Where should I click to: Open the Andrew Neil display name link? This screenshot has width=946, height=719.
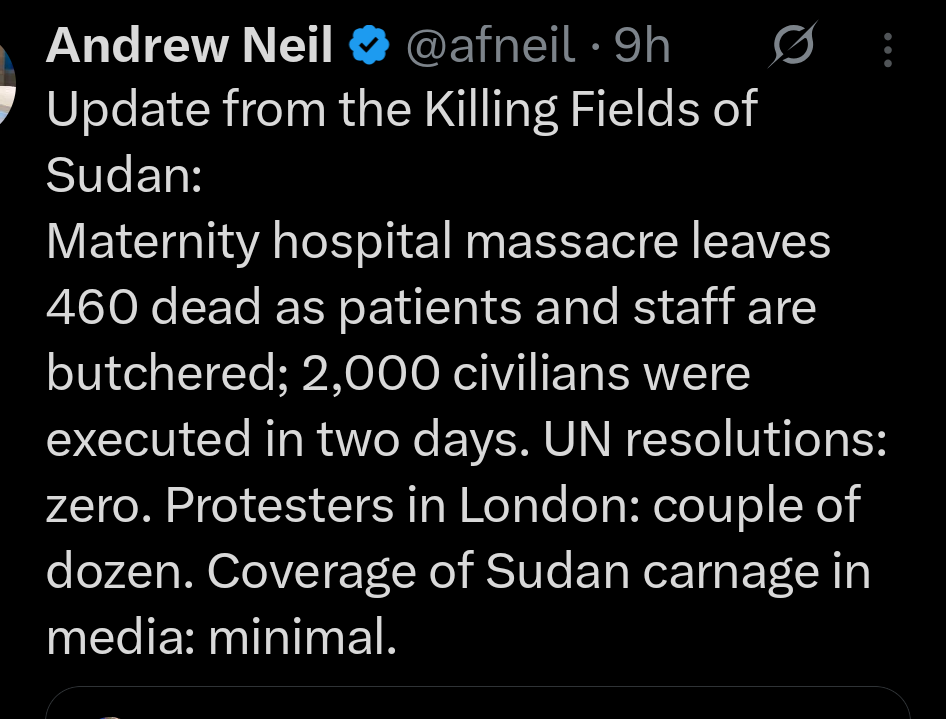tap(189, 46)
